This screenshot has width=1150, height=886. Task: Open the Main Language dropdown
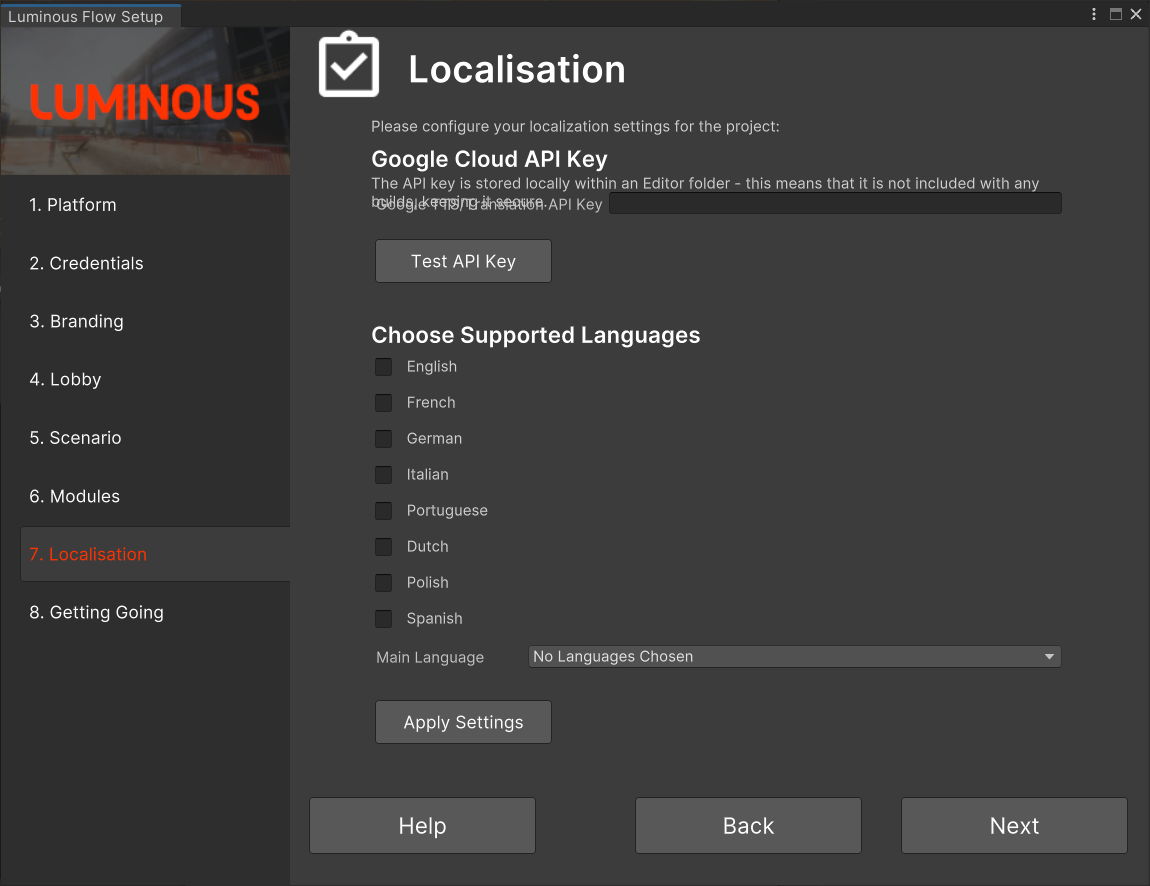(794, 657)
